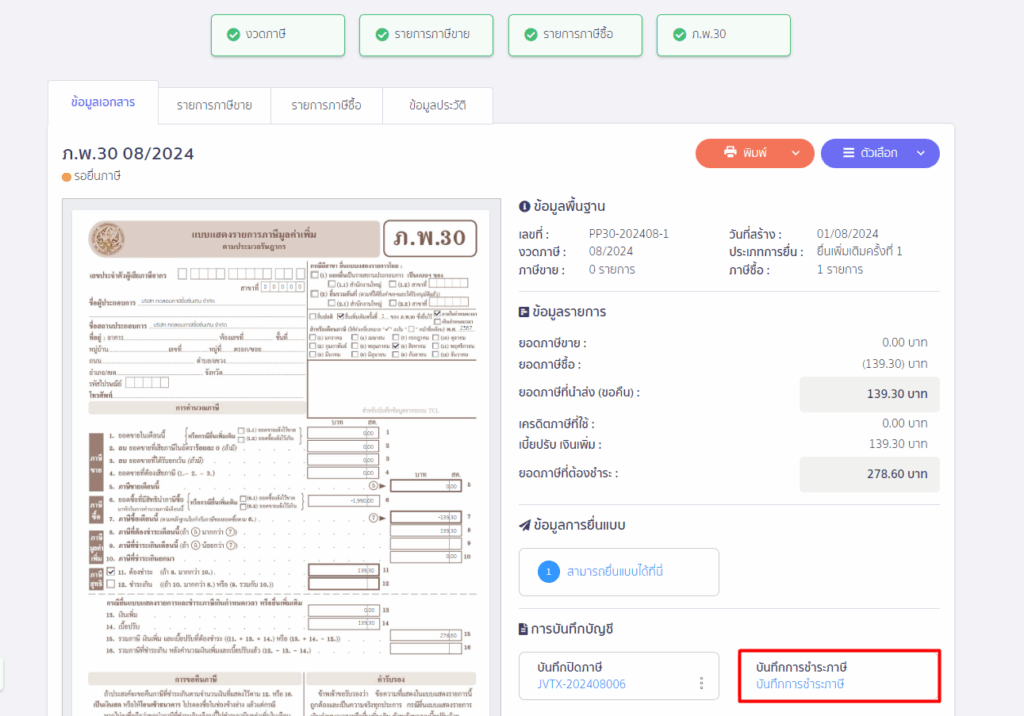Click the list icon on ตัวเลือก button
The height and width of the screenshot is (716, 1024).
pyautogui.click(x=849, y=153)
